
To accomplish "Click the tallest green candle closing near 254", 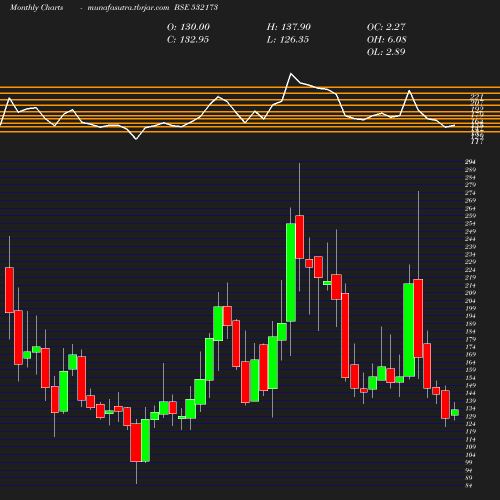I will [x=291, y=273].
